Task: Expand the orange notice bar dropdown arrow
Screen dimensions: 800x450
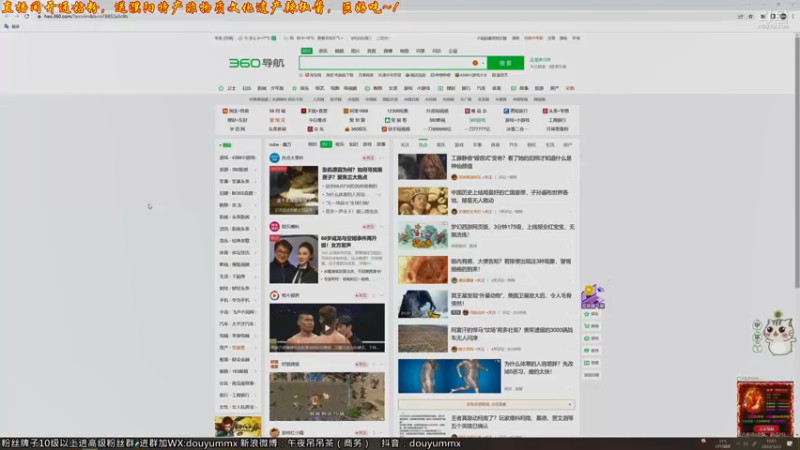Action: 570,405
